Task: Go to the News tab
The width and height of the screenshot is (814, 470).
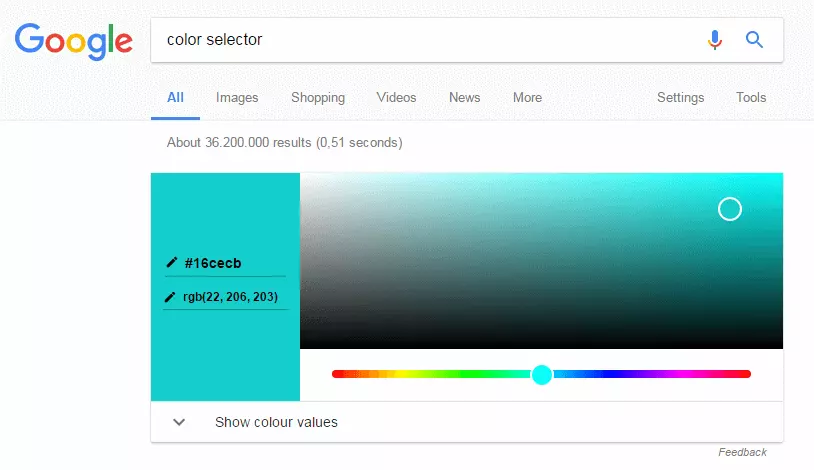Action: point(464,98)
